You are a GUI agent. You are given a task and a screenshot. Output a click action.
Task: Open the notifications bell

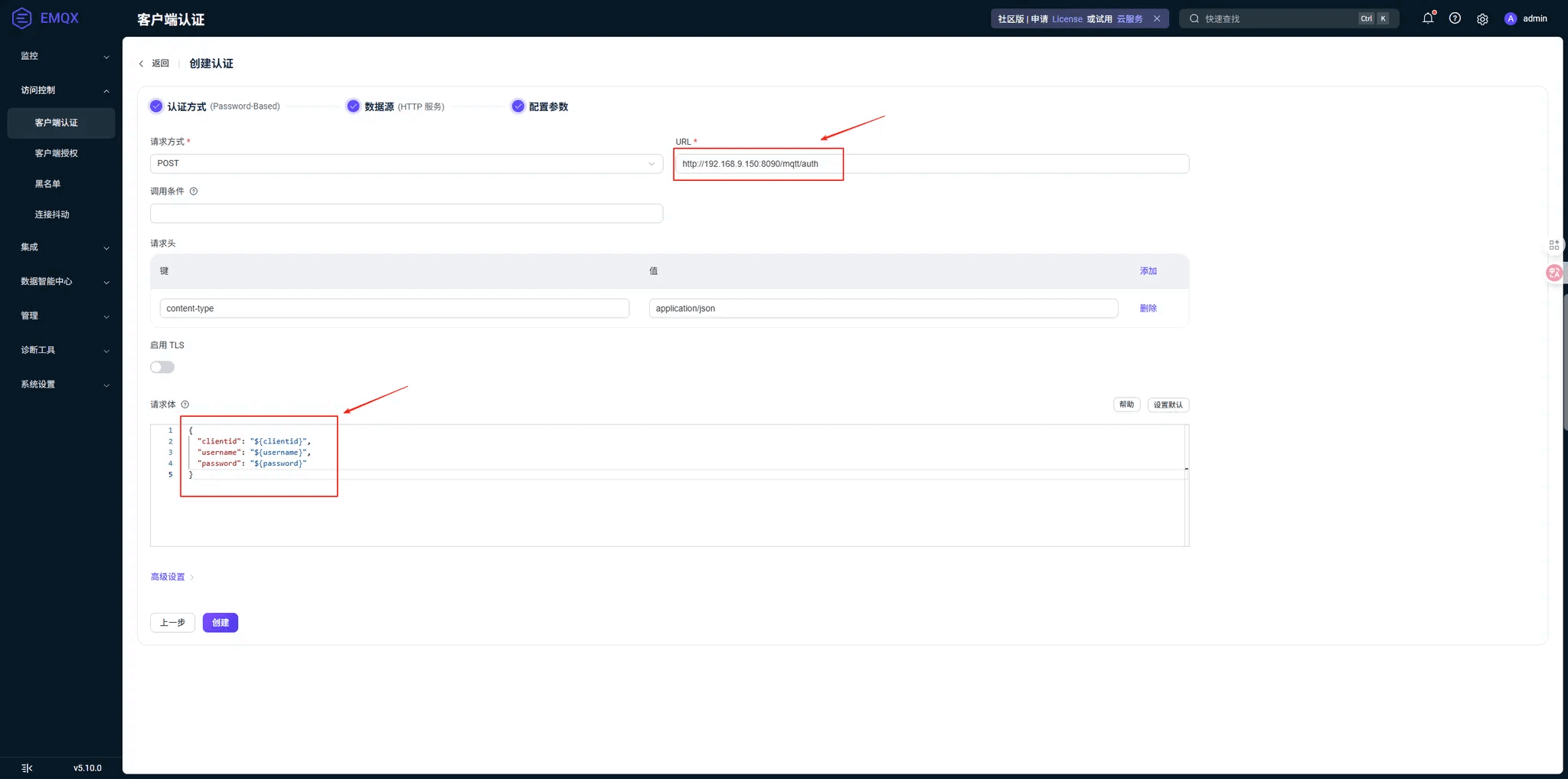(x=1428, y=18)
